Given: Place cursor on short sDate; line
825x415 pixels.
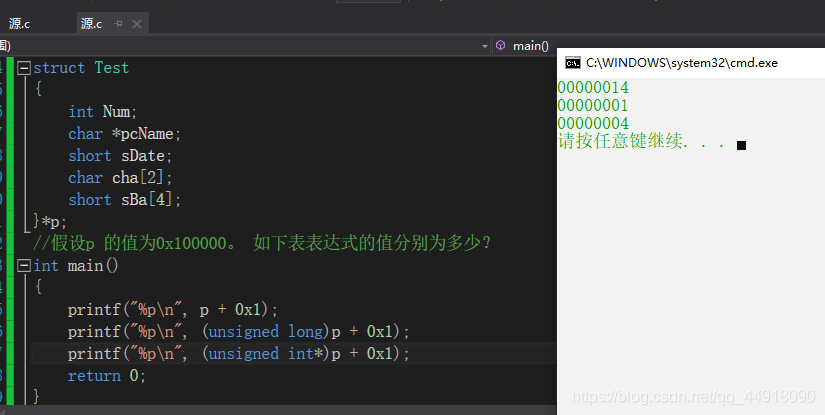Looking at the screenshot, I should point(120,156).
